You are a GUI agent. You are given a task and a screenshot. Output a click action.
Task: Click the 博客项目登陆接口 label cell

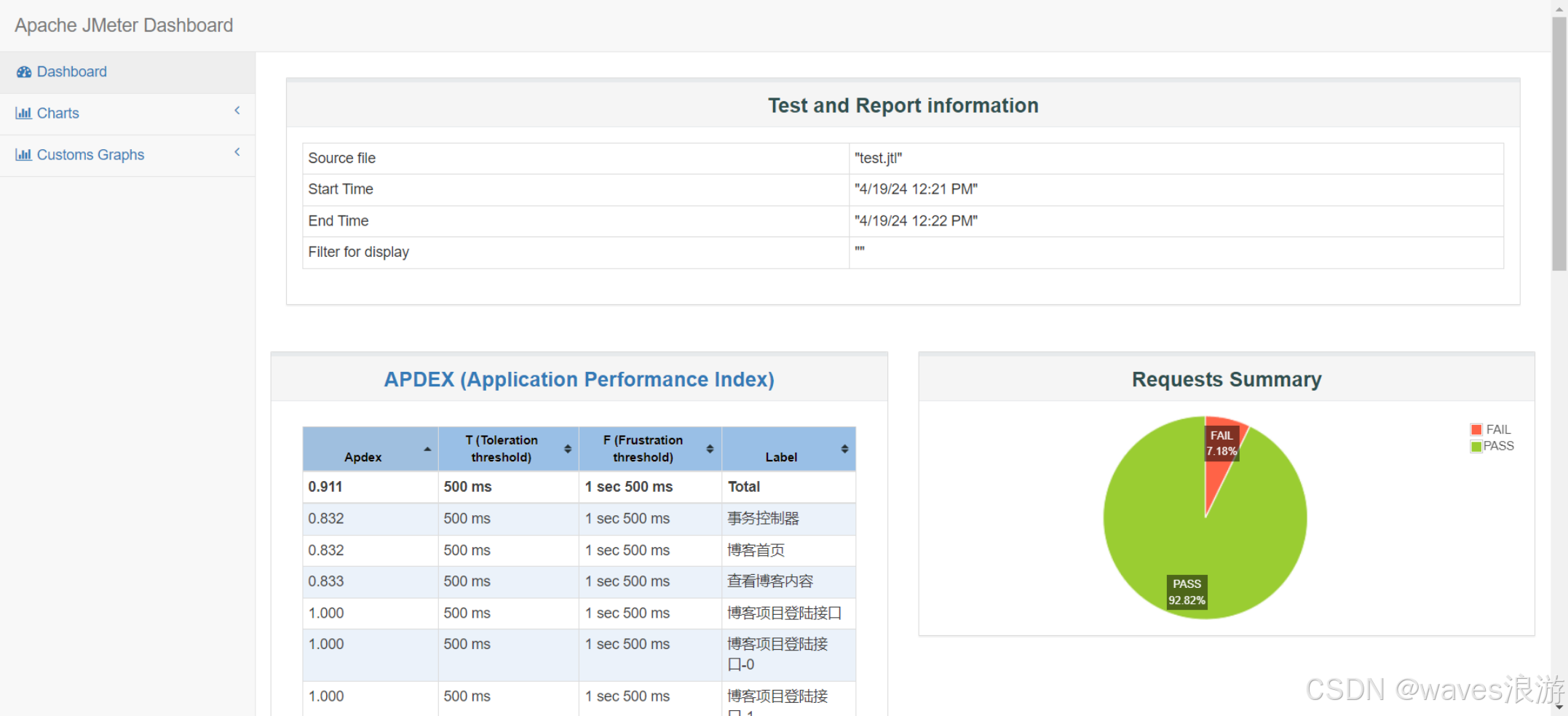point(788,613)
